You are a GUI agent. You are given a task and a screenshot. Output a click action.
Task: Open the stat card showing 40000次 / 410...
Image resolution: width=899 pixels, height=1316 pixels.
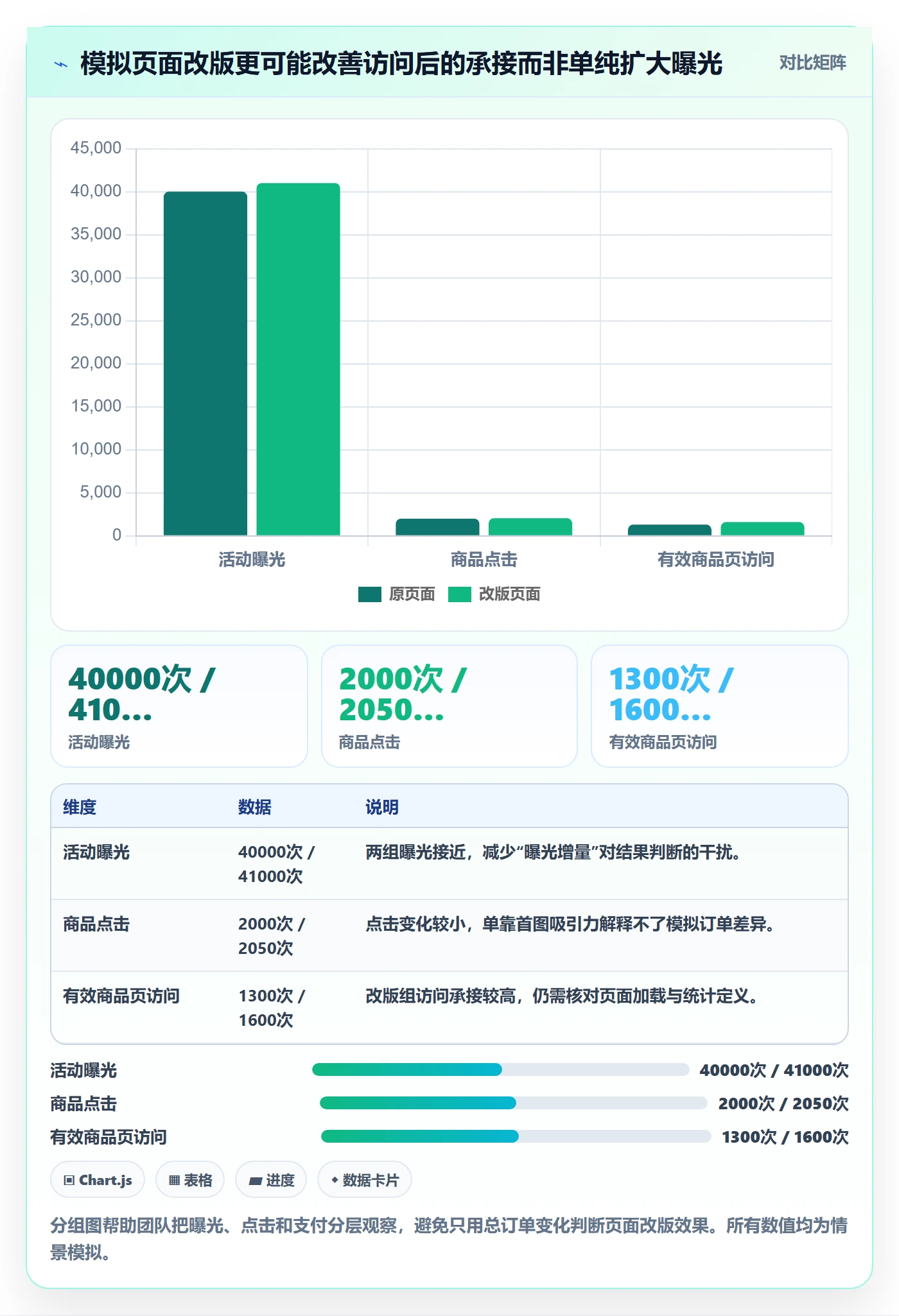click(179, 706)
